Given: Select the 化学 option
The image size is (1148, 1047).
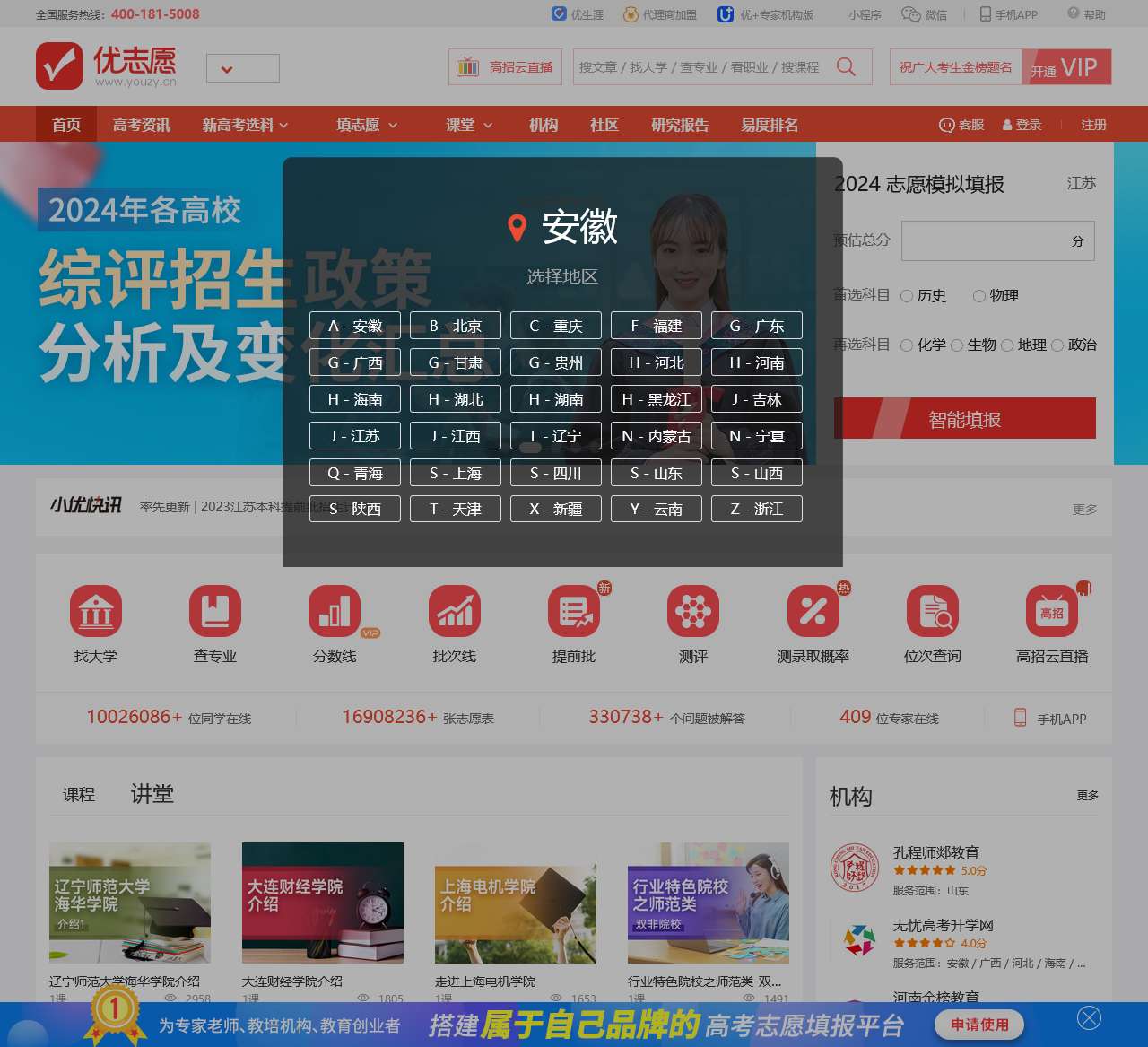Looking at the screenshot, I should tap(907, 345).
